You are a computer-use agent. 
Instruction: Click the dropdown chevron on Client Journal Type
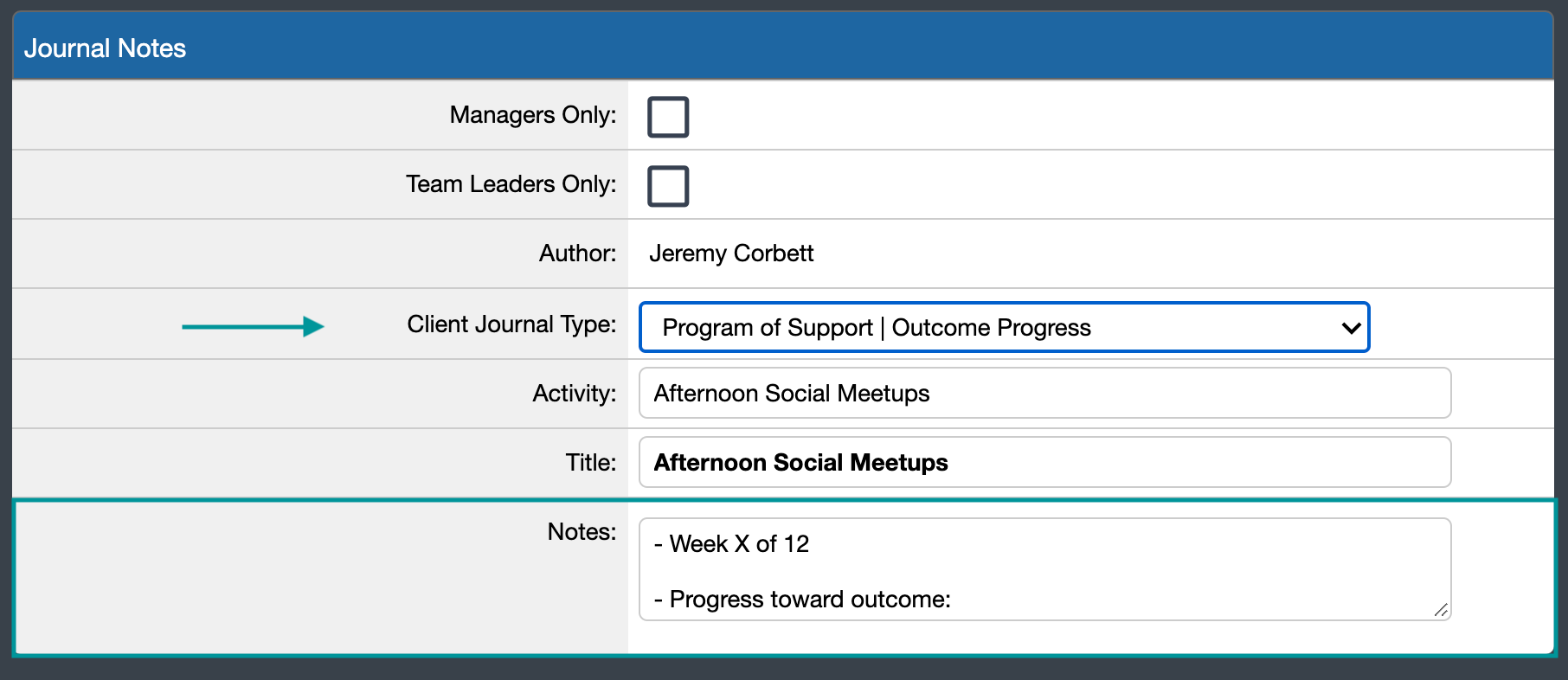click(x=1350, y=327)
